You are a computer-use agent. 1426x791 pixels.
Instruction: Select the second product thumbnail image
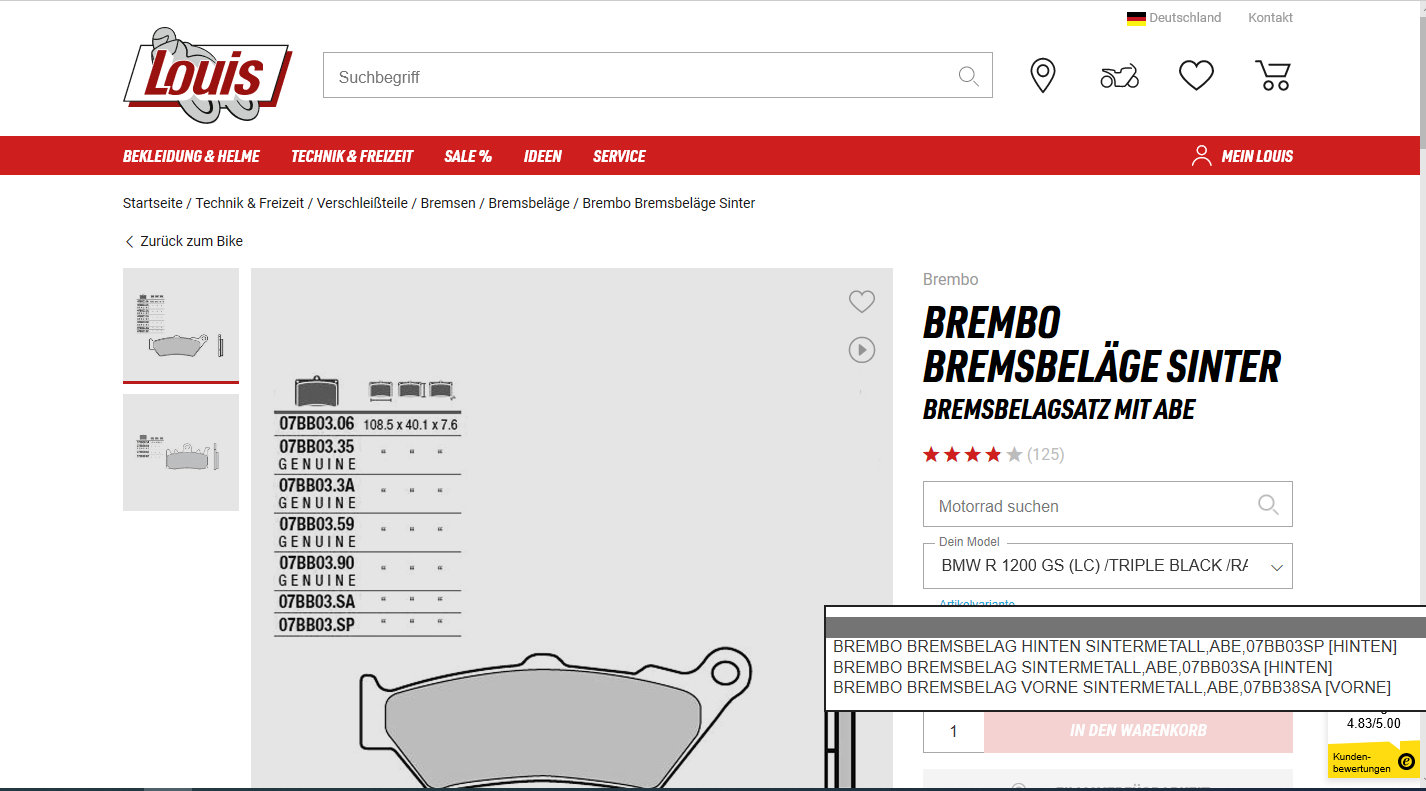[181, 452]
